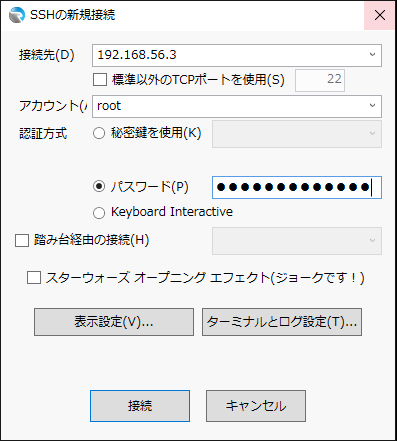The image size is (397, 441).
Task: Open ターミナルとログ設定(T)... button
Action: click(x=282, y=322)
